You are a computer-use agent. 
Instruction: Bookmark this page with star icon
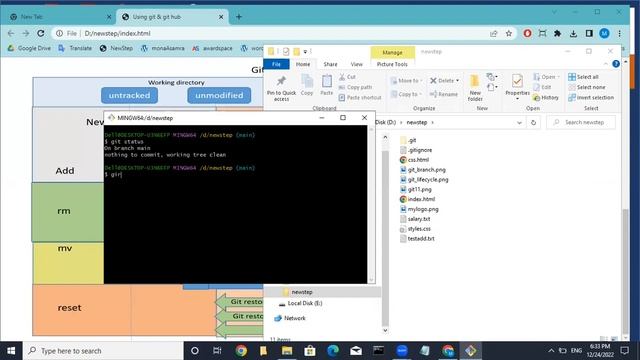coord(509,33)
